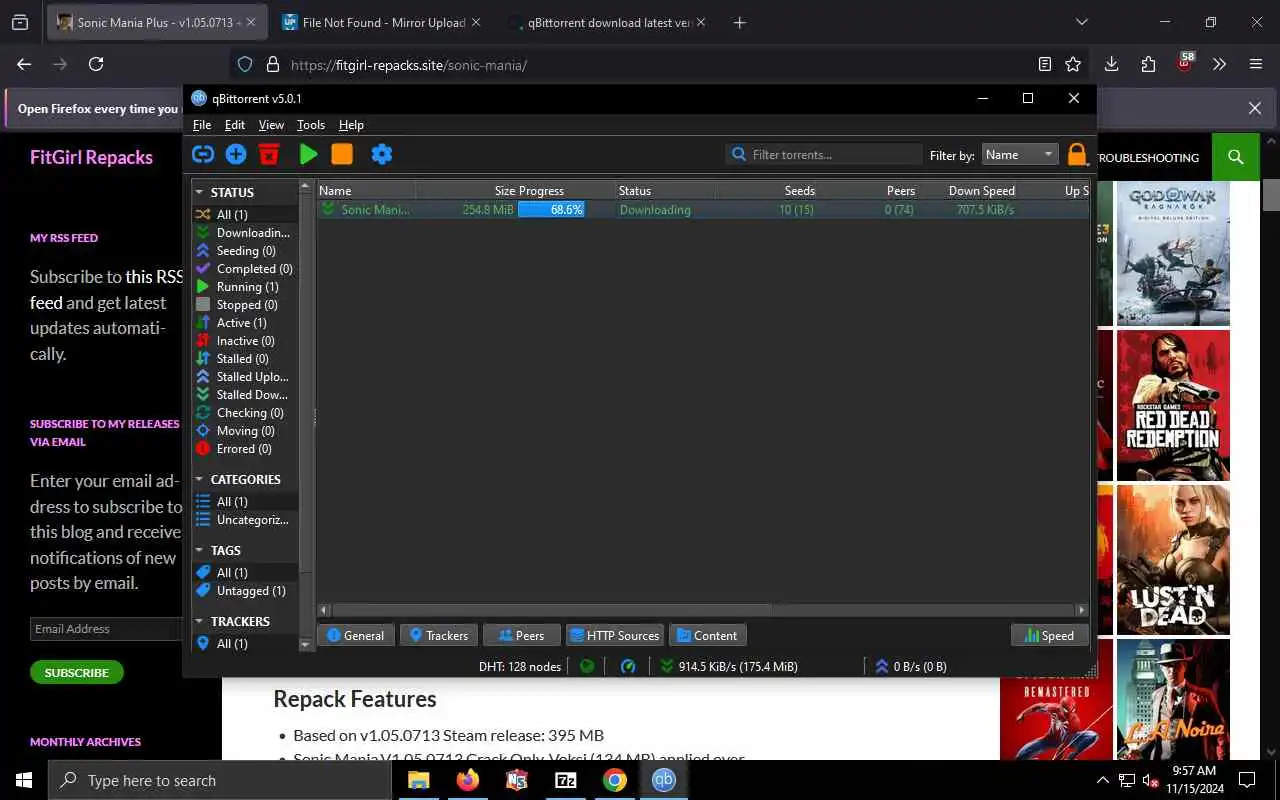Switch to the Trackers tab
Viewport: 1280px width, 800px height.
438,635
